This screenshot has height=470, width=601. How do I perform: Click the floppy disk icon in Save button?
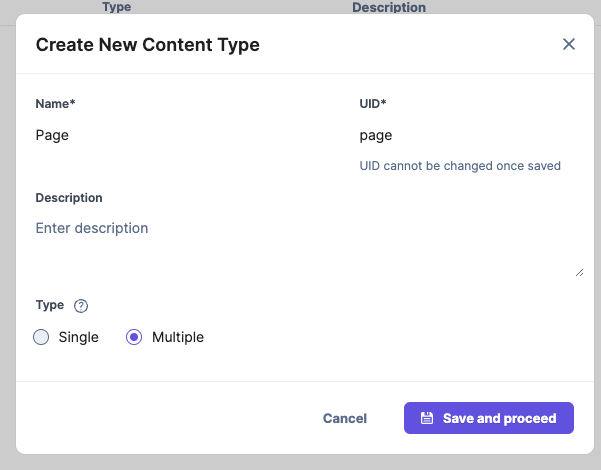pyautogui.click(x=427, y=418)
